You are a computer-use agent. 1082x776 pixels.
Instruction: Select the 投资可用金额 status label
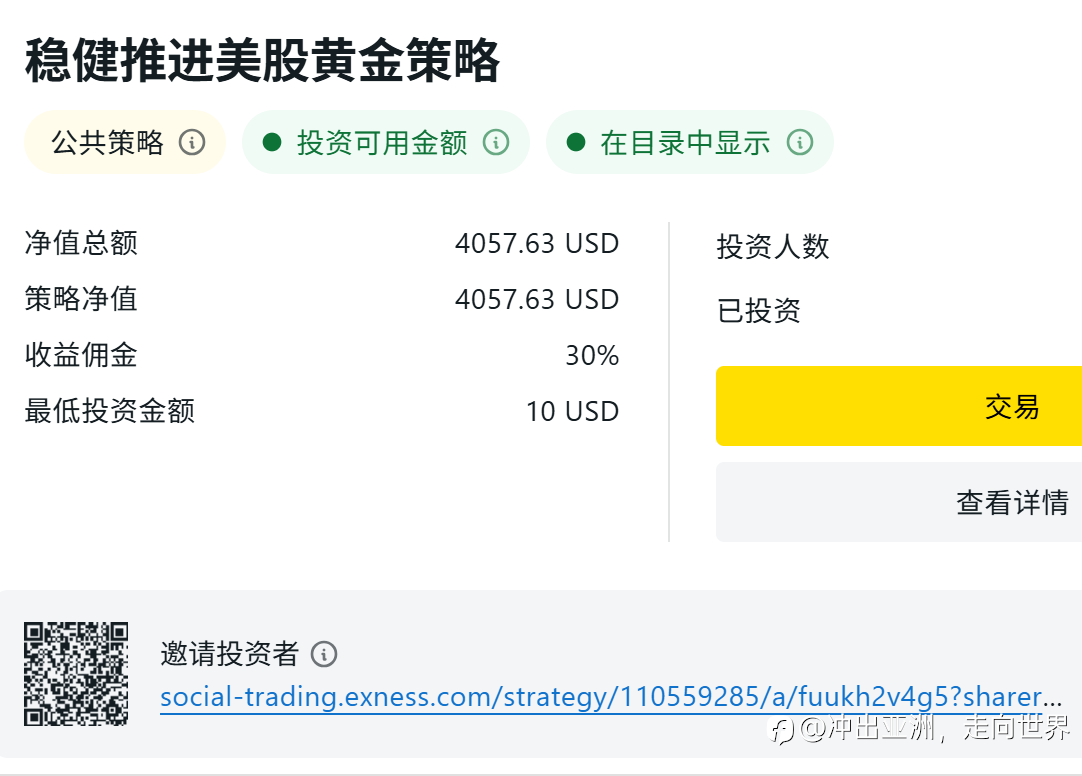click(x=382, y=143)
